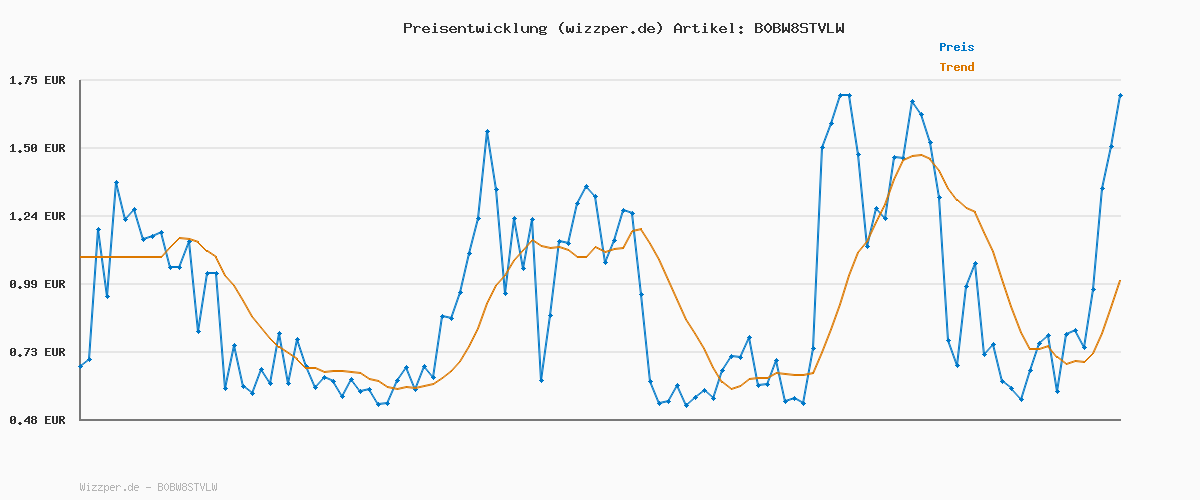Click the Trend legend label
This screenshot has height=500, width=1200.
click(x=956, y=67)
